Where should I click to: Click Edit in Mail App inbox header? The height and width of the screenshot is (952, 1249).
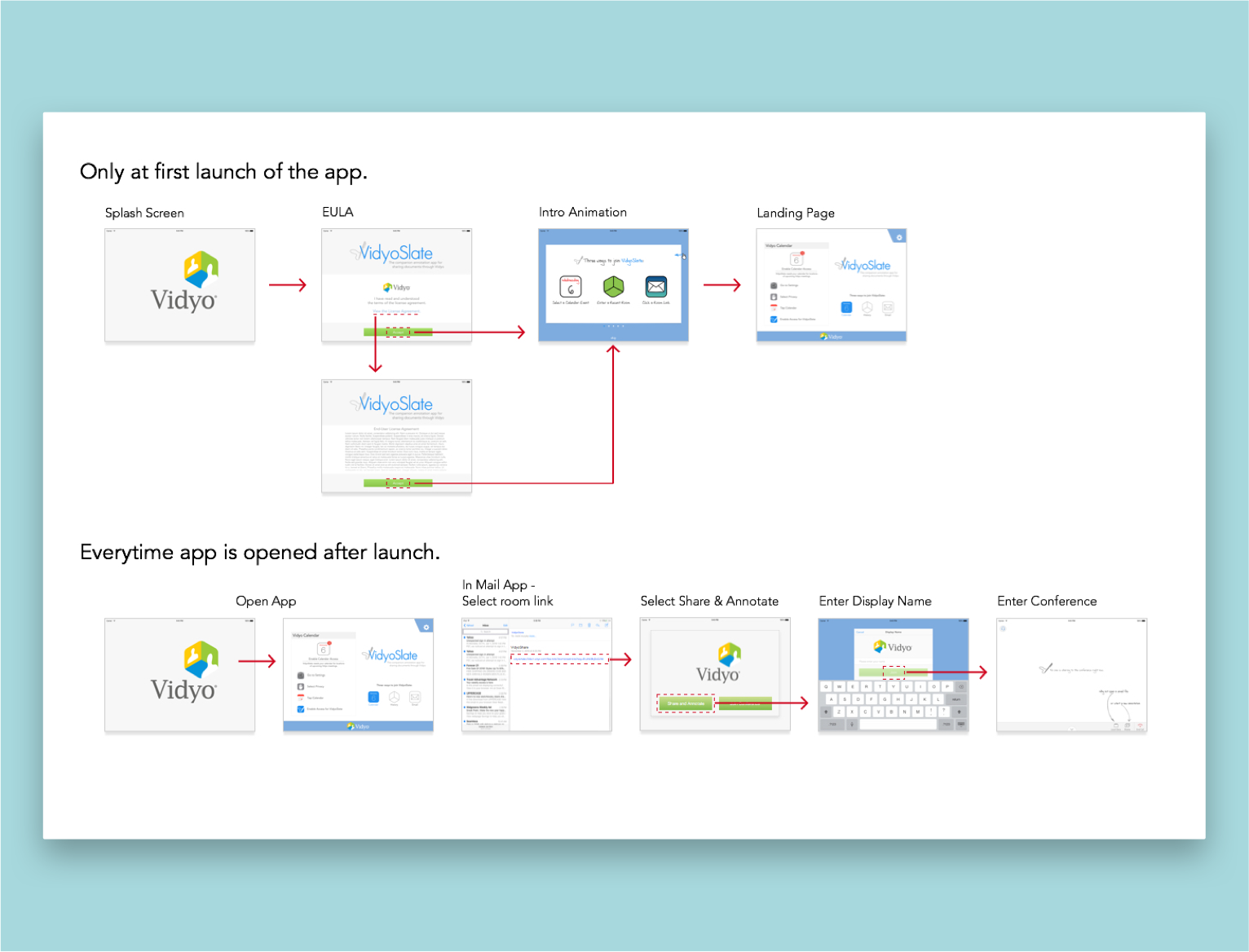pyautogui.click(x=505, y=625)
